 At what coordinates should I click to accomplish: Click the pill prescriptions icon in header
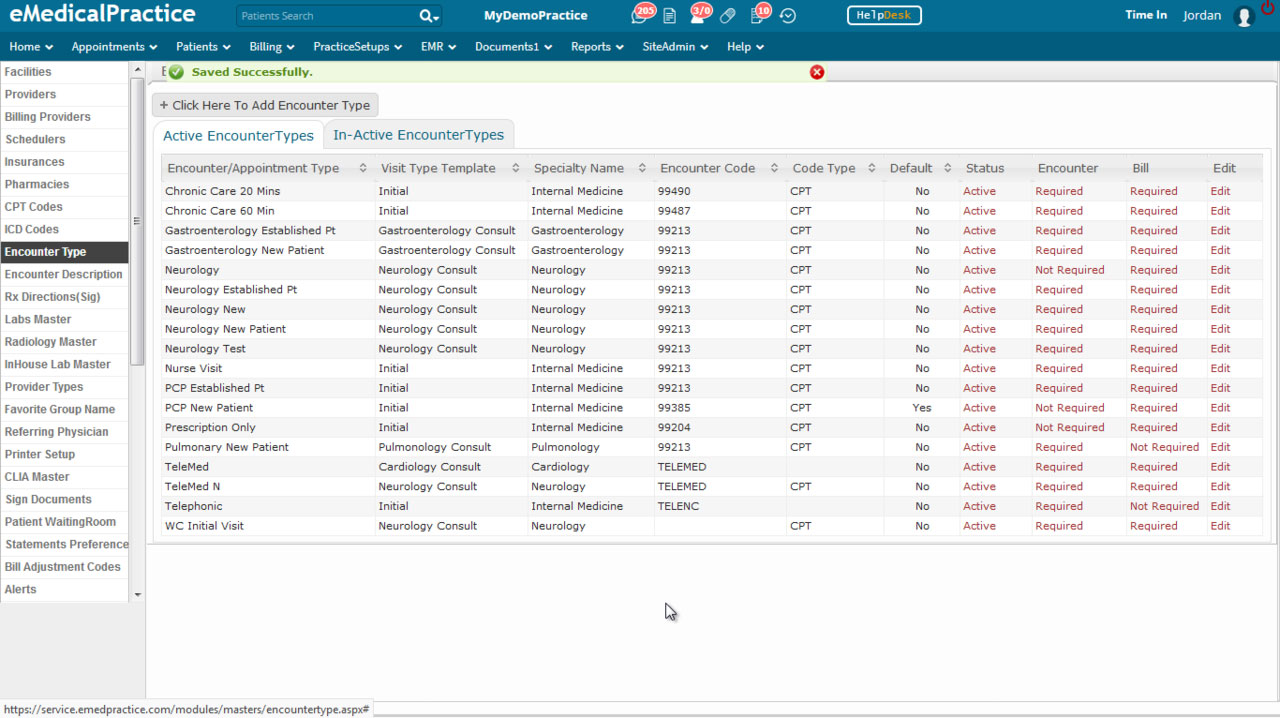pyautogui.click(x=727, y=16)
